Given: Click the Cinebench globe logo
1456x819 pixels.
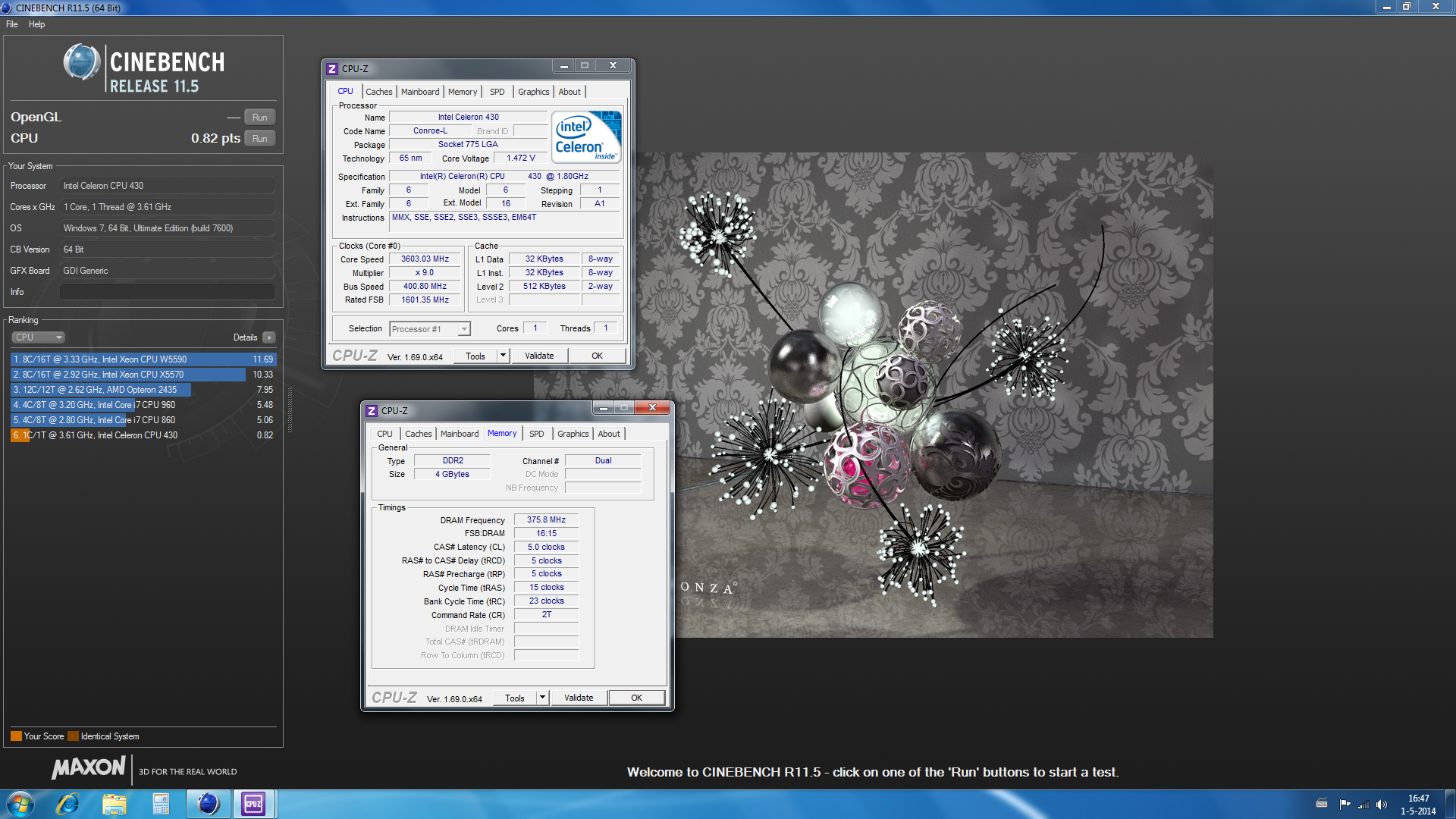Looking at the screenshot, I should coord(82,62).
